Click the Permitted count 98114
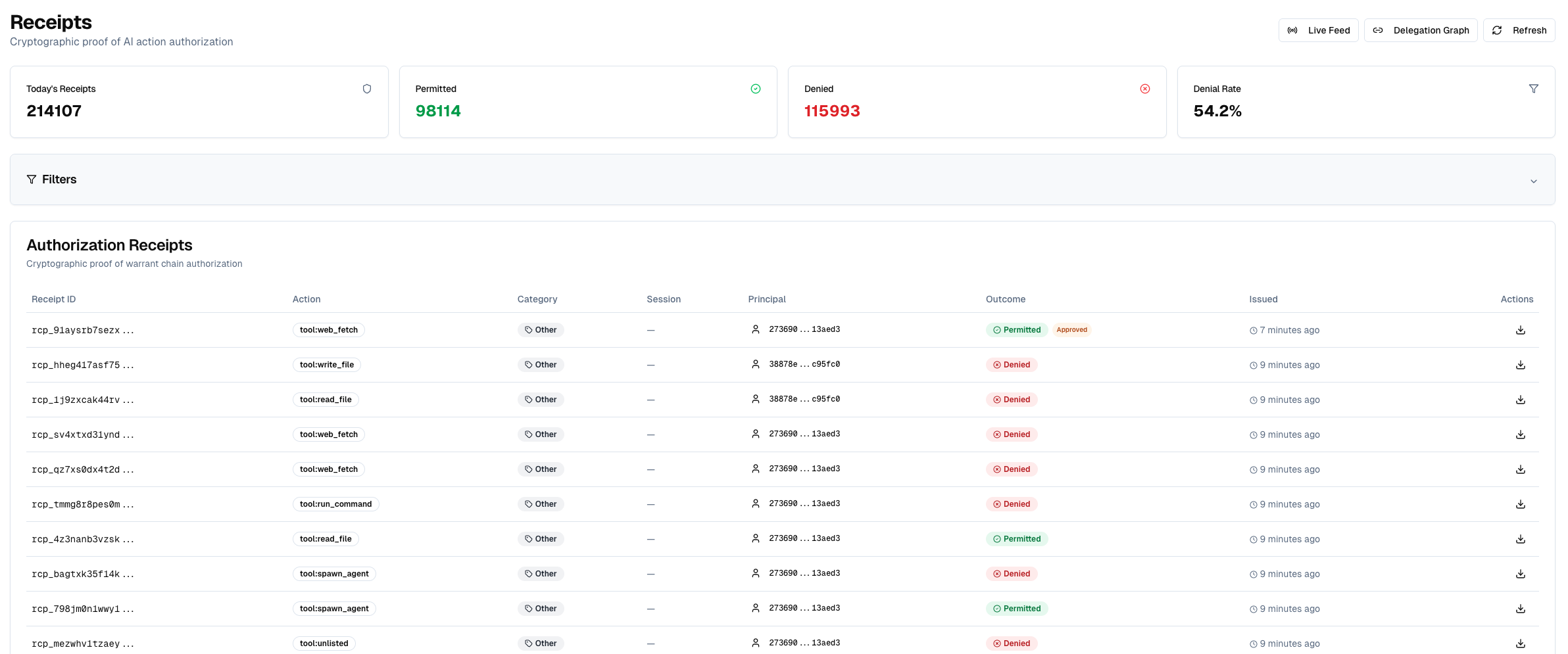Image resolution: width=1568 pixels, height=654 pixels. click(x=438, y=111)
